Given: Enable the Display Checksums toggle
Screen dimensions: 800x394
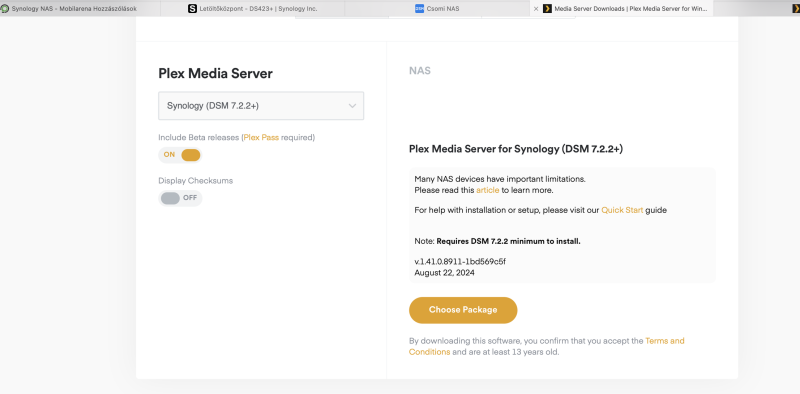Looking at the screenshot, I should pyautogui.click(x=180, y=198).
